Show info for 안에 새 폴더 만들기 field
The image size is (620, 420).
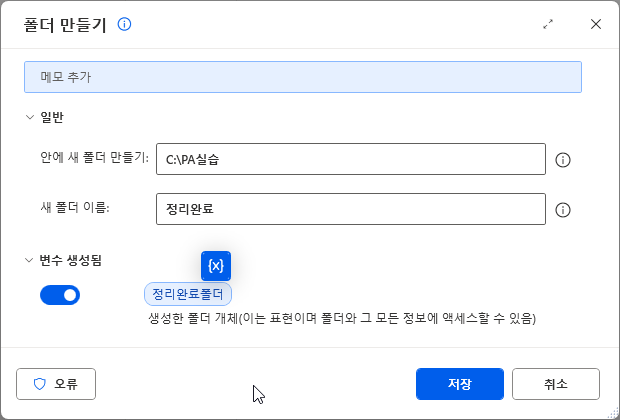coord(563,160)
